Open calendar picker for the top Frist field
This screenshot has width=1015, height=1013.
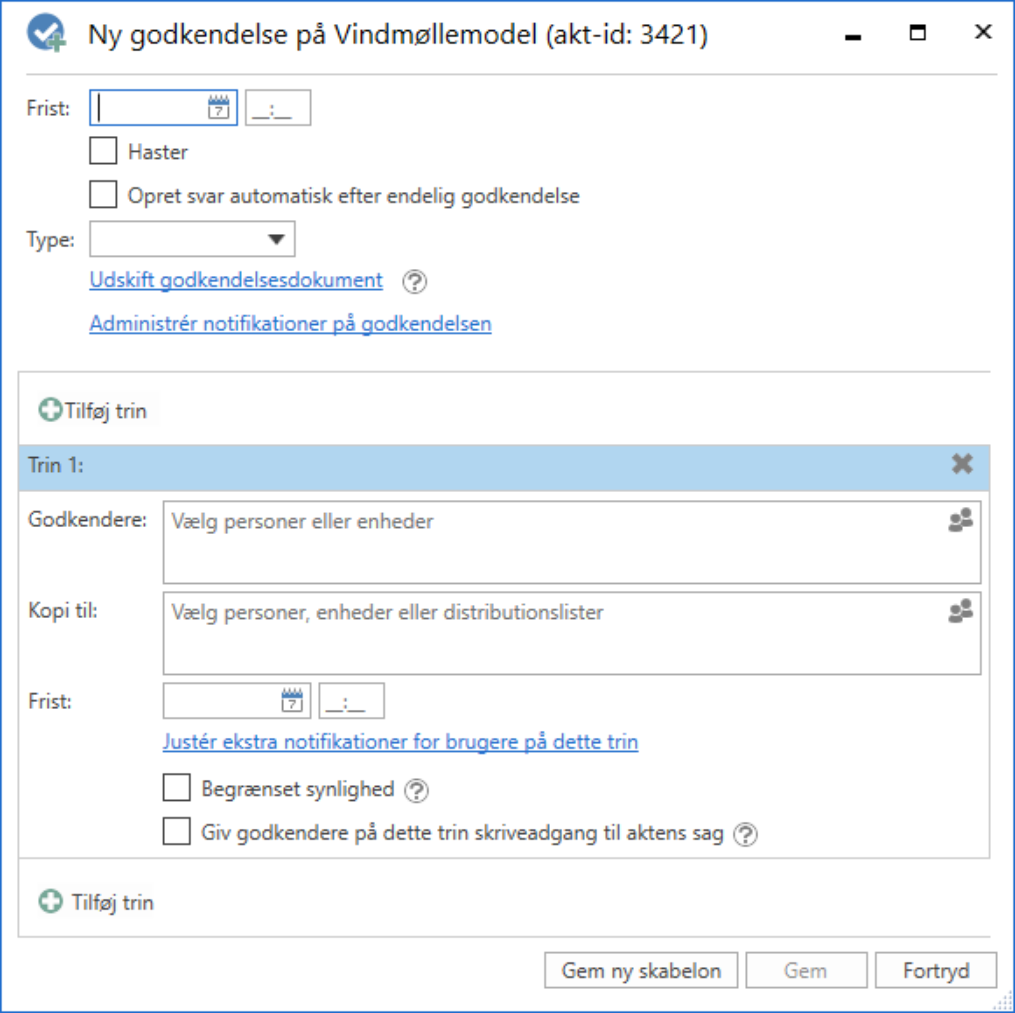(219, 108)
